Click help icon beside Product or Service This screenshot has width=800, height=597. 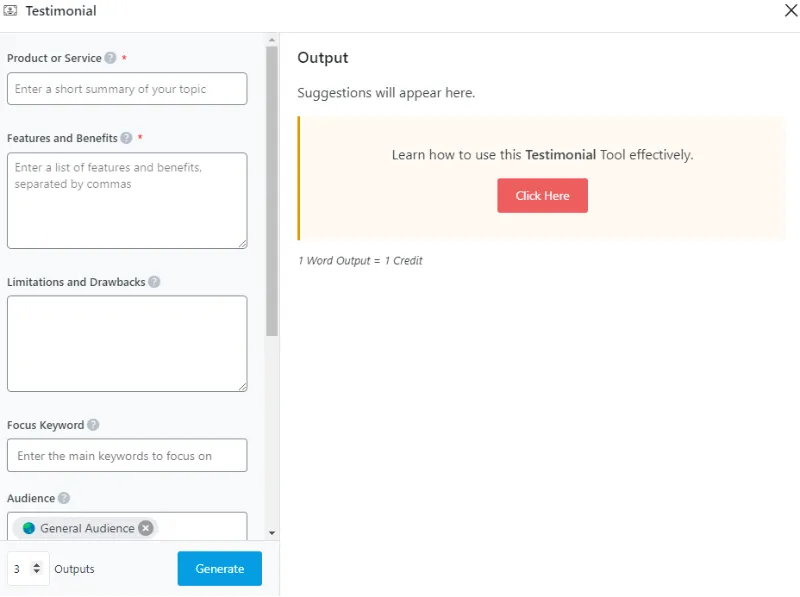pyautogui.click(x=110, y=58)
